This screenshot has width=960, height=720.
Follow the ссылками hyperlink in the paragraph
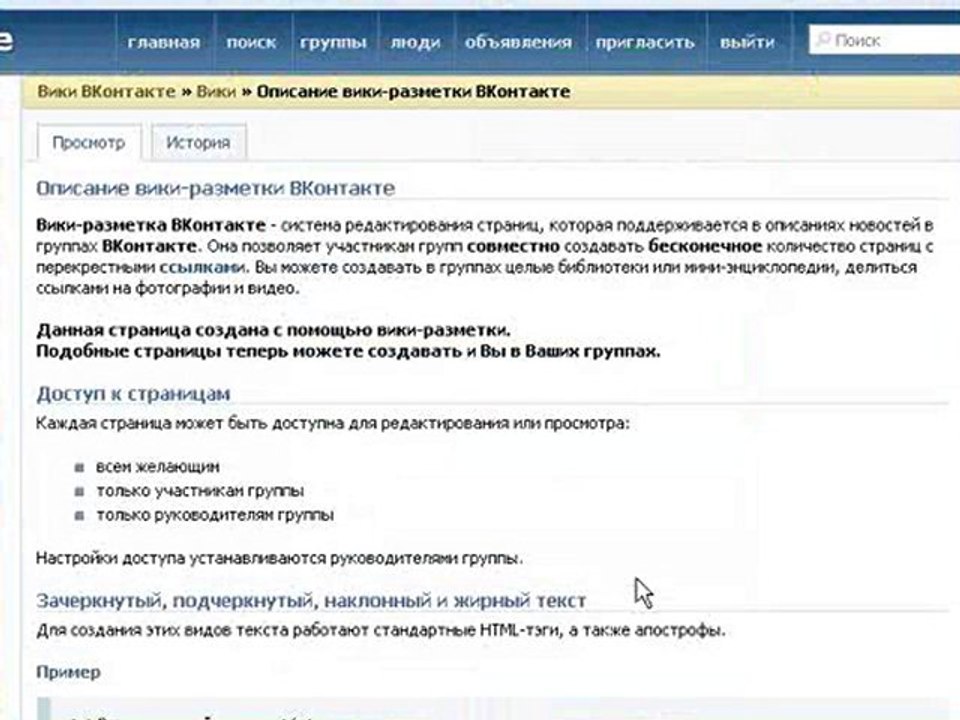point(202,268)
